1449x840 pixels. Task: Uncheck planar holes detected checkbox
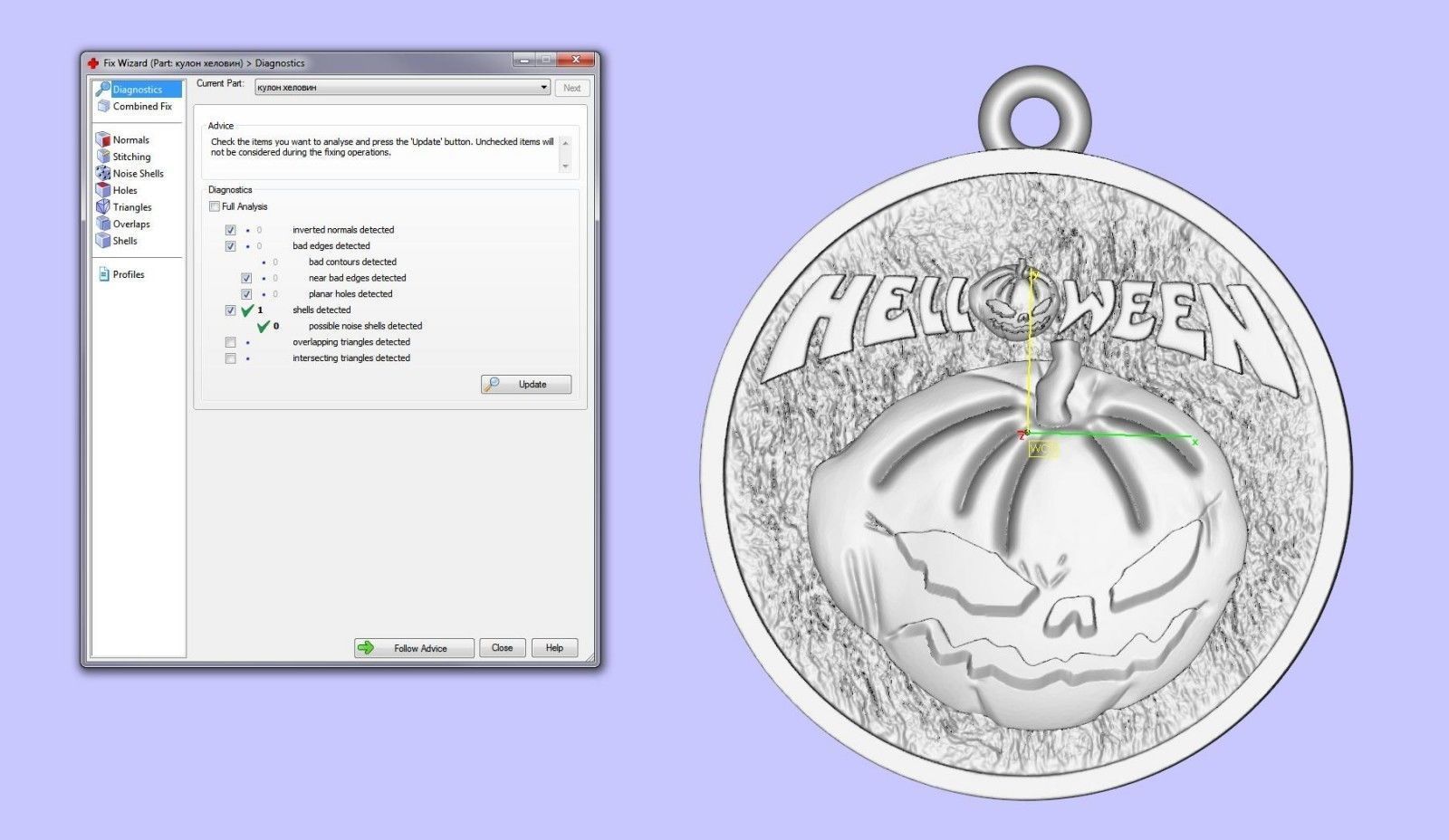[246, 294]
